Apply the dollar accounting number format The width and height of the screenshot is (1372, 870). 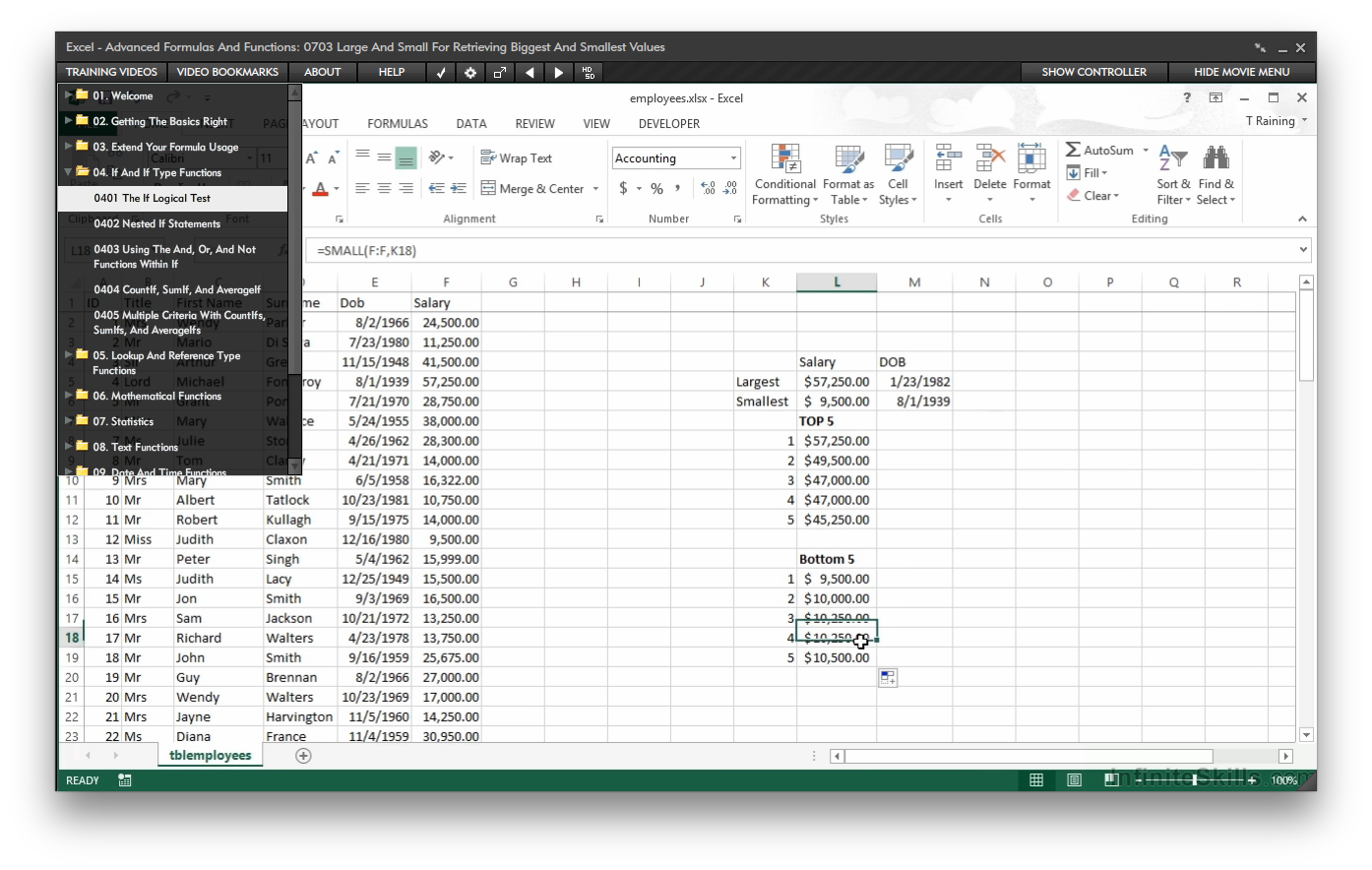coord(623,188)
